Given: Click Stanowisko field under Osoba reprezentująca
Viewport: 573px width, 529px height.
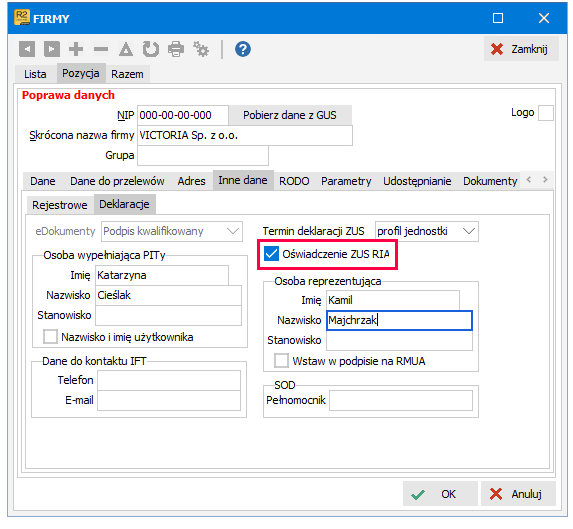Looking at the screenshot, I should click(399, 340).
